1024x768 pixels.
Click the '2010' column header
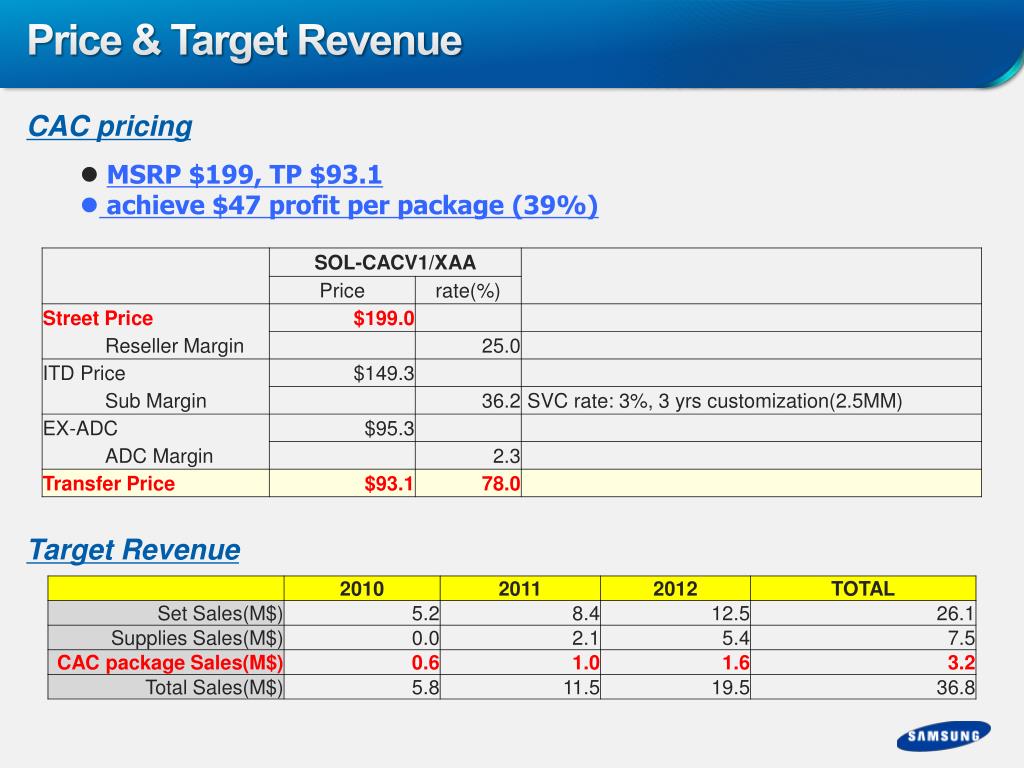(x=362, y=589)
